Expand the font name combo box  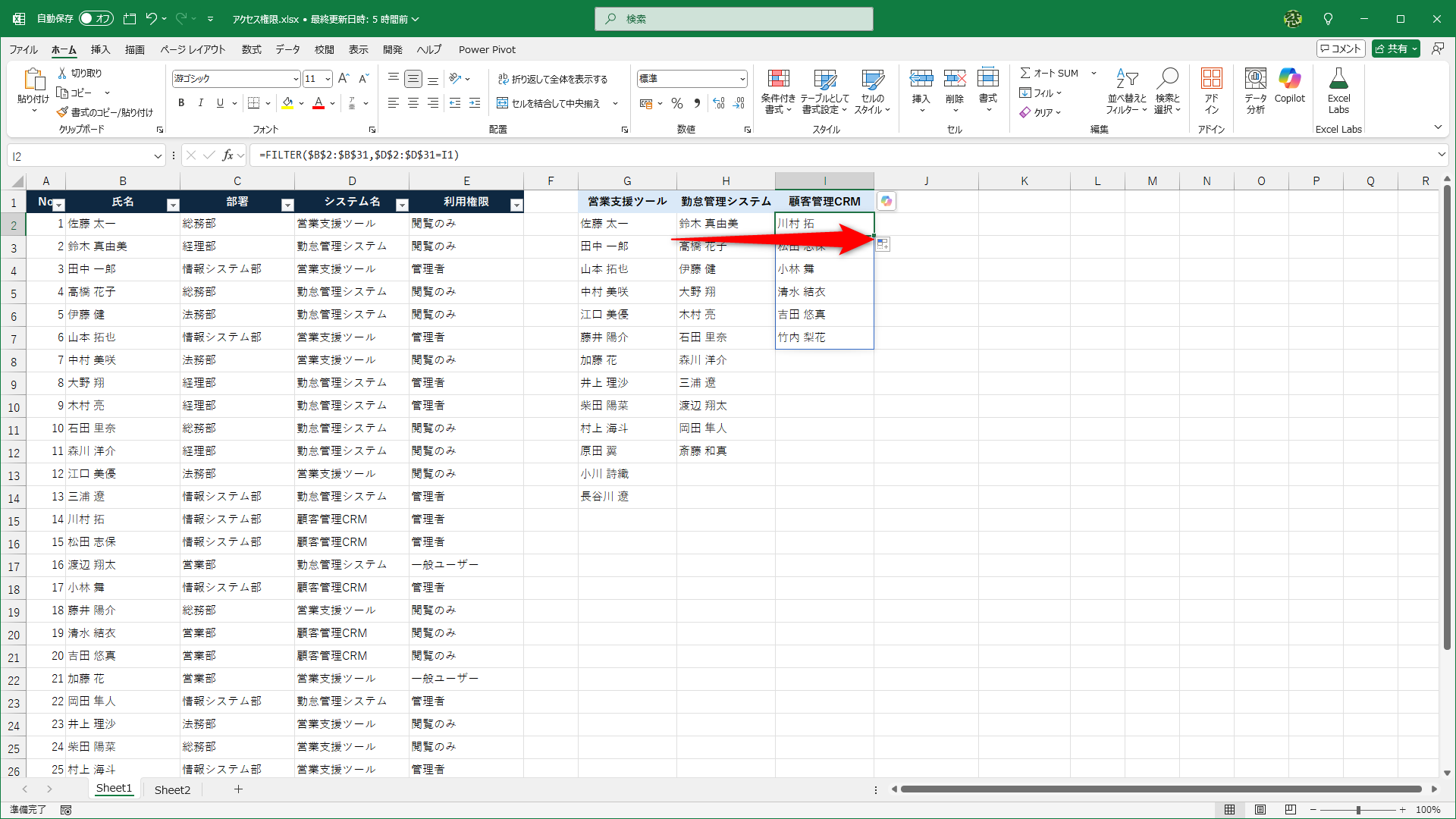click(296, 79)
